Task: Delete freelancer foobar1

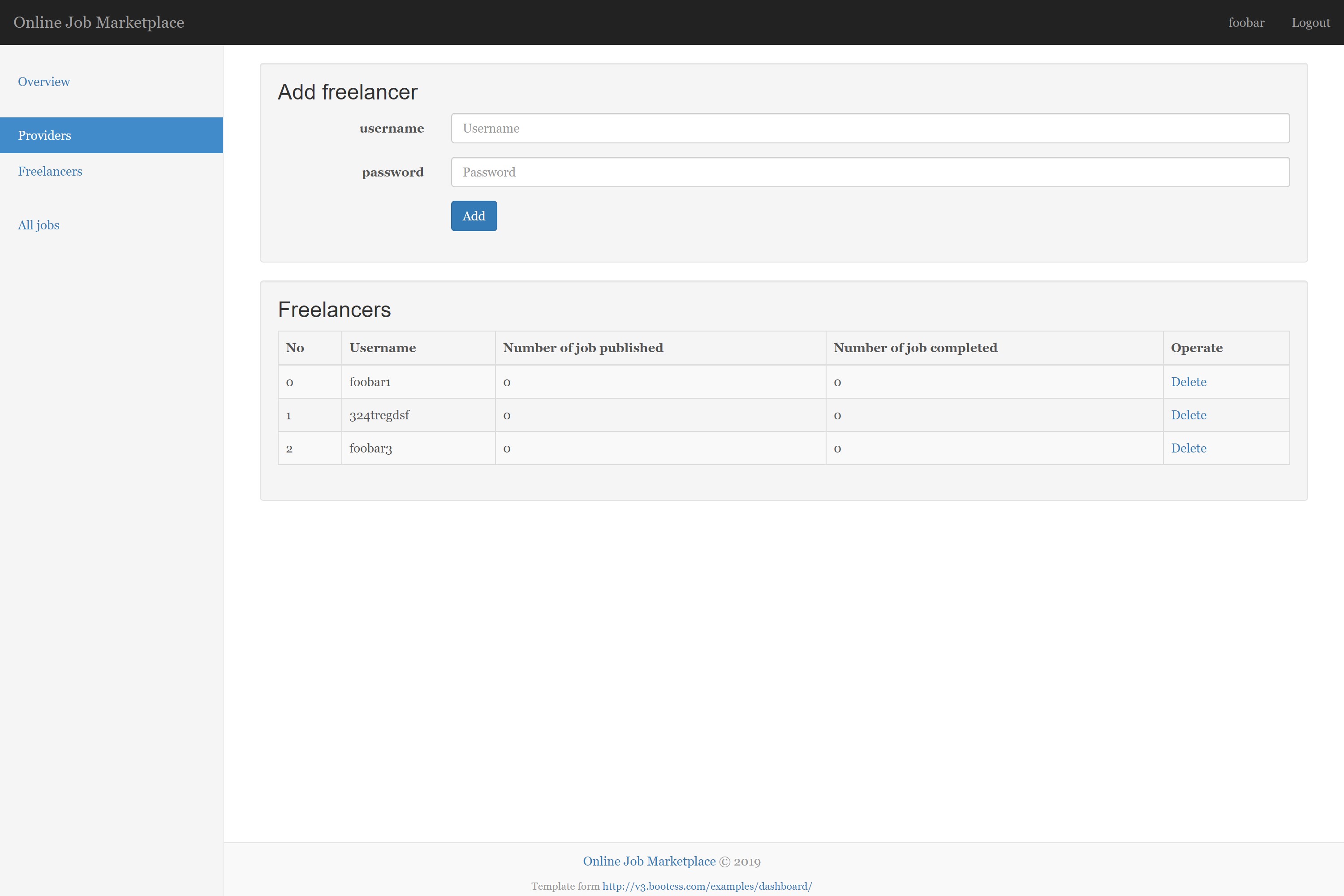Action: (x=1189, y=382)
